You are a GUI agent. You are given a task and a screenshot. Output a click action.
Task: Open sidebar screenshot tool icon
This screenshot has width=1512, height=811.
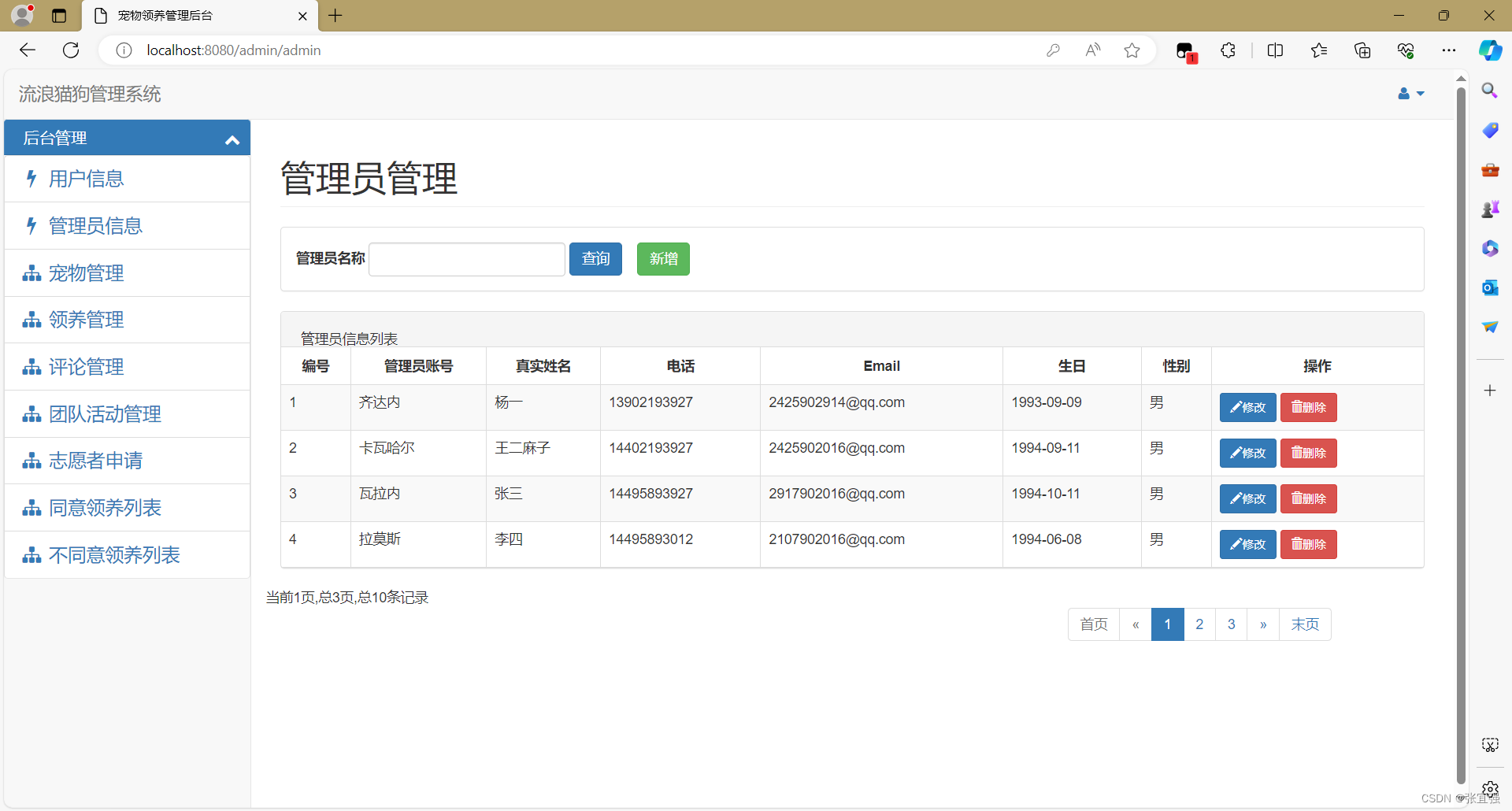tap(1490, 745)
